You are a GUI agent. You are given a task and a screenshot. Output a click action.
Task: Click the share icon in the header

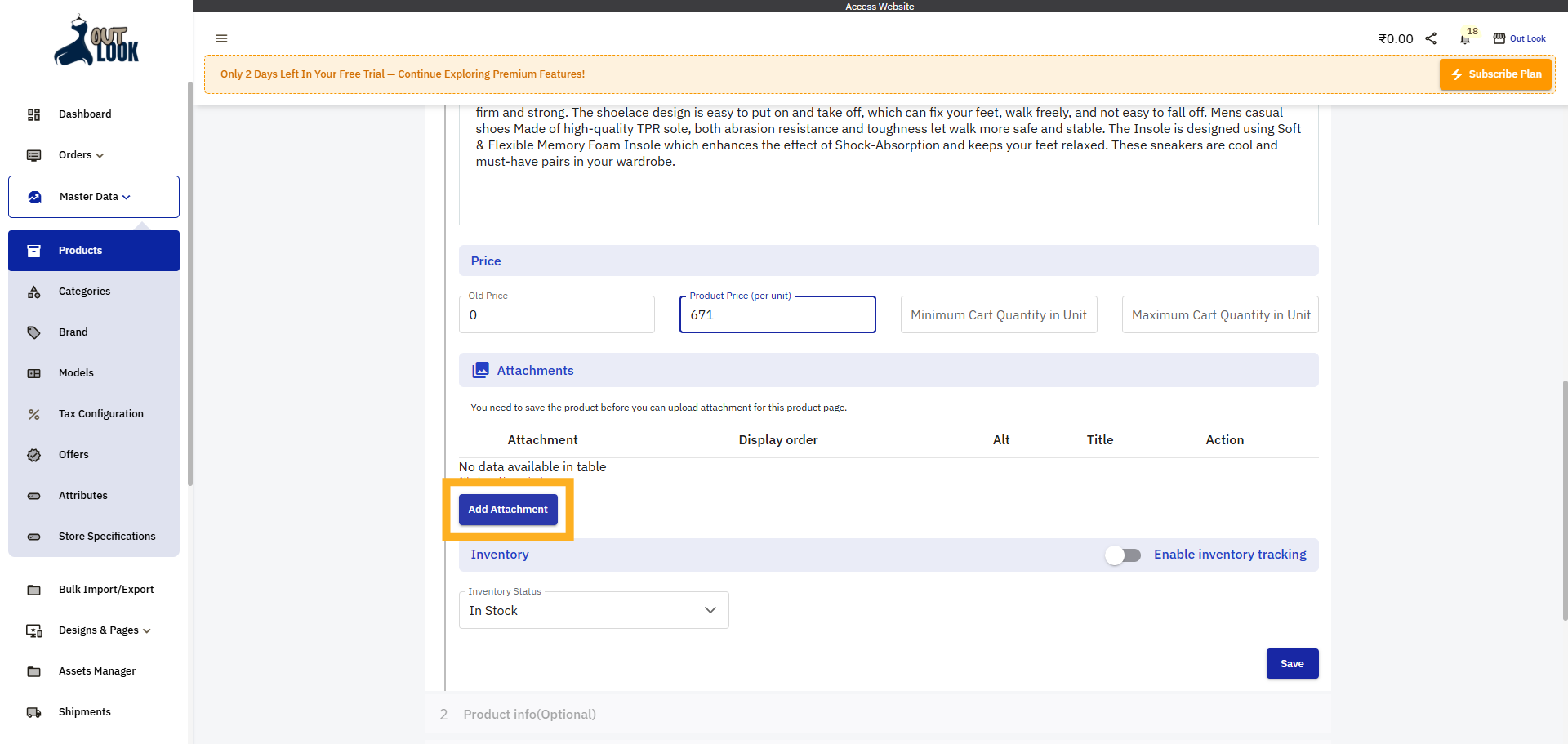pyautogui.click(x=1432, y=38)
